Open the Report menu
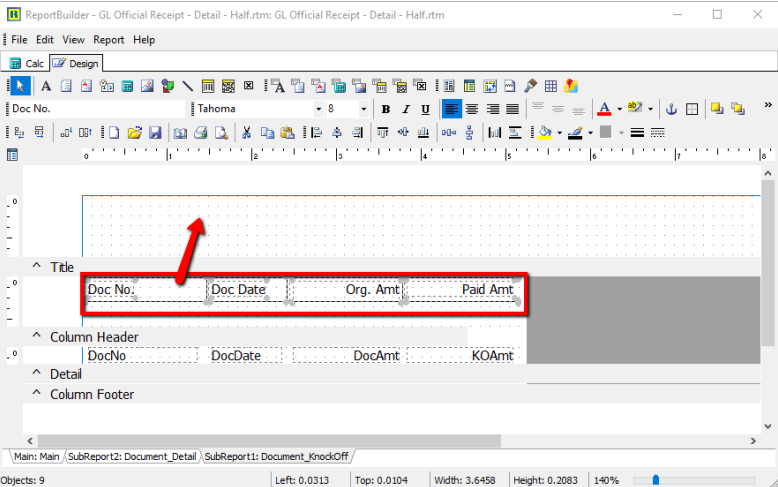The image size is (778, 487). 109,40
